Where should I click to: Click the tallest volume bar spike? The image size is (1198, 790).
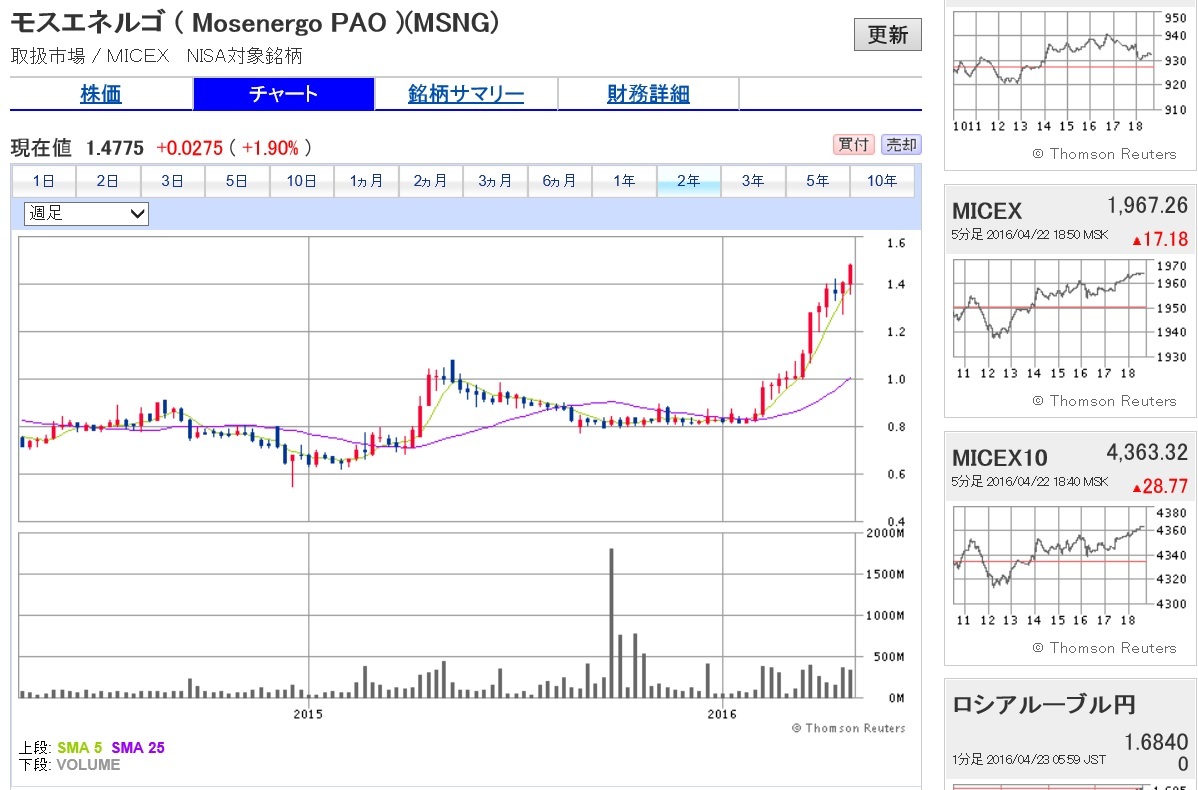pyautogui.click(x=611, y=623)
